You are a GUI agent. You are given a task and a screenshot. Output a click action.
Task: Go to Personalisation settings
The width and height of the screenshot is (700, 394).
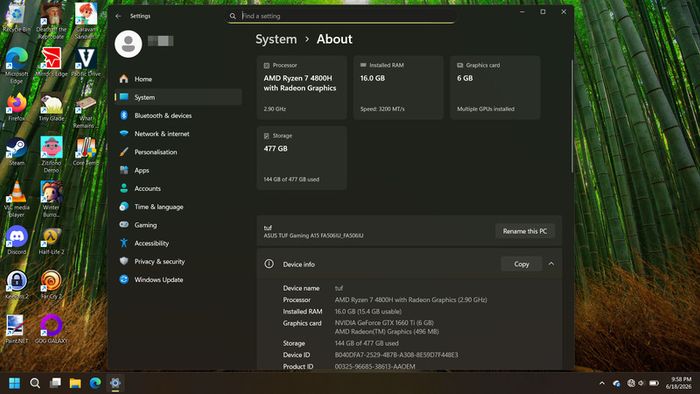tap(178, 152)
